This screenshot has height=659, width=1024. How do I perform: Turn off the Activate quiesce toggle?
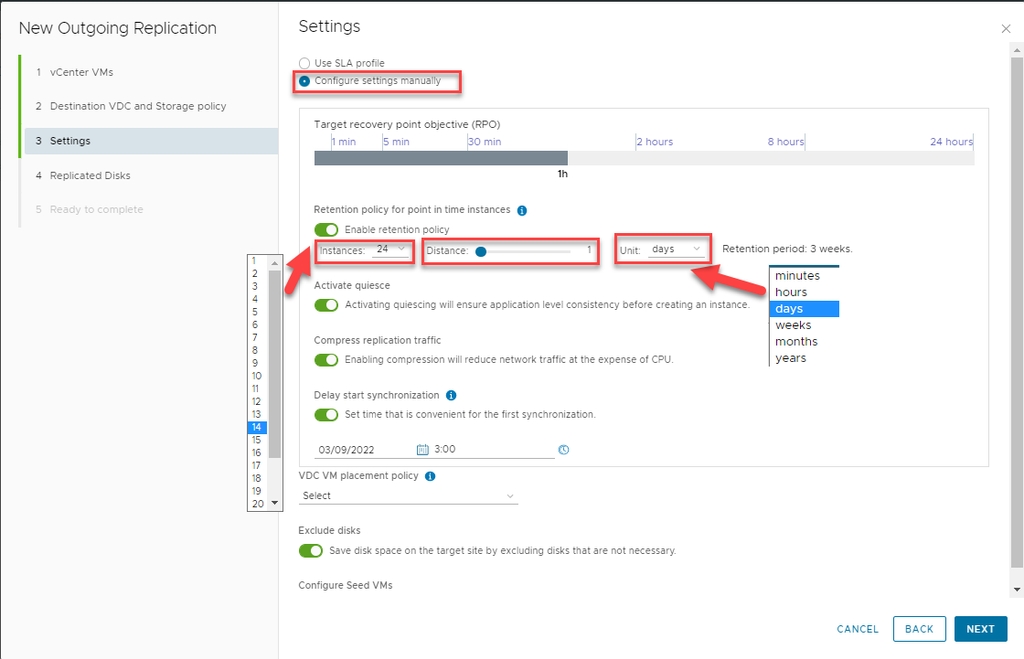coord(326,305)
